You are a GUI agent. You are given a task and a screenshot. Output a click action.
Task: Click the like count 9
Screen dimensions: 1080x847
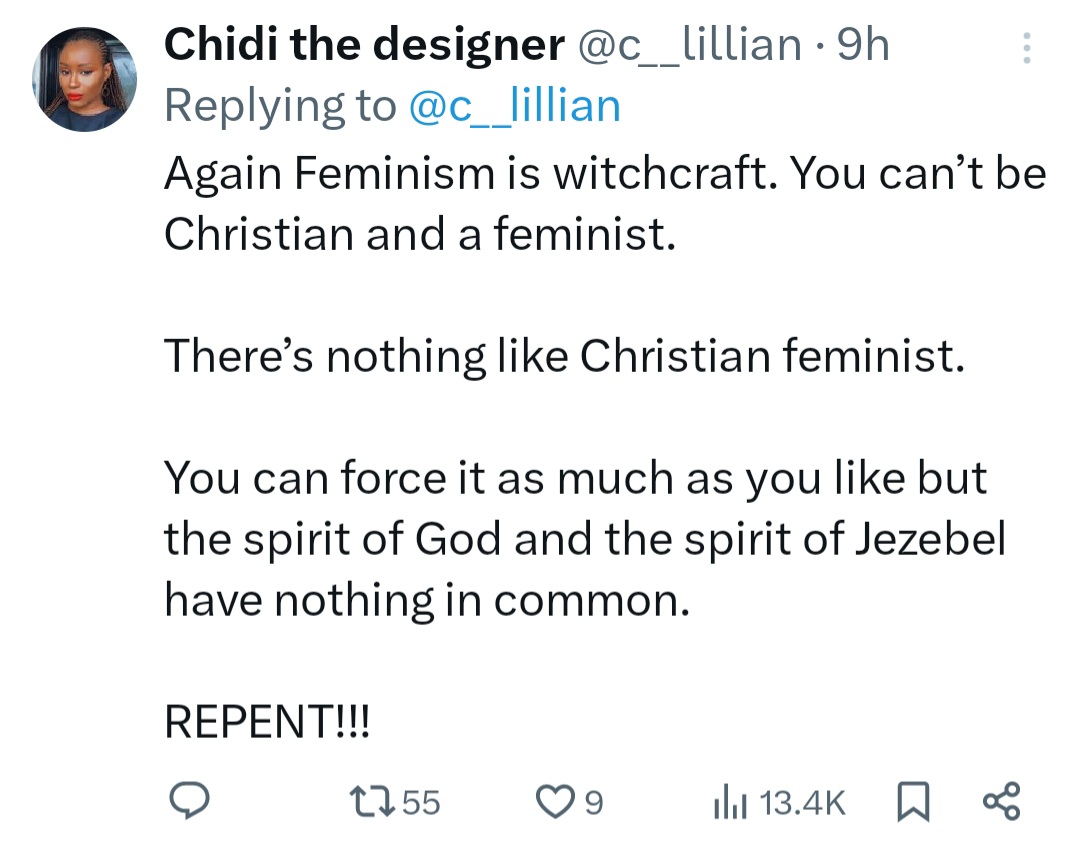[593, 802]
